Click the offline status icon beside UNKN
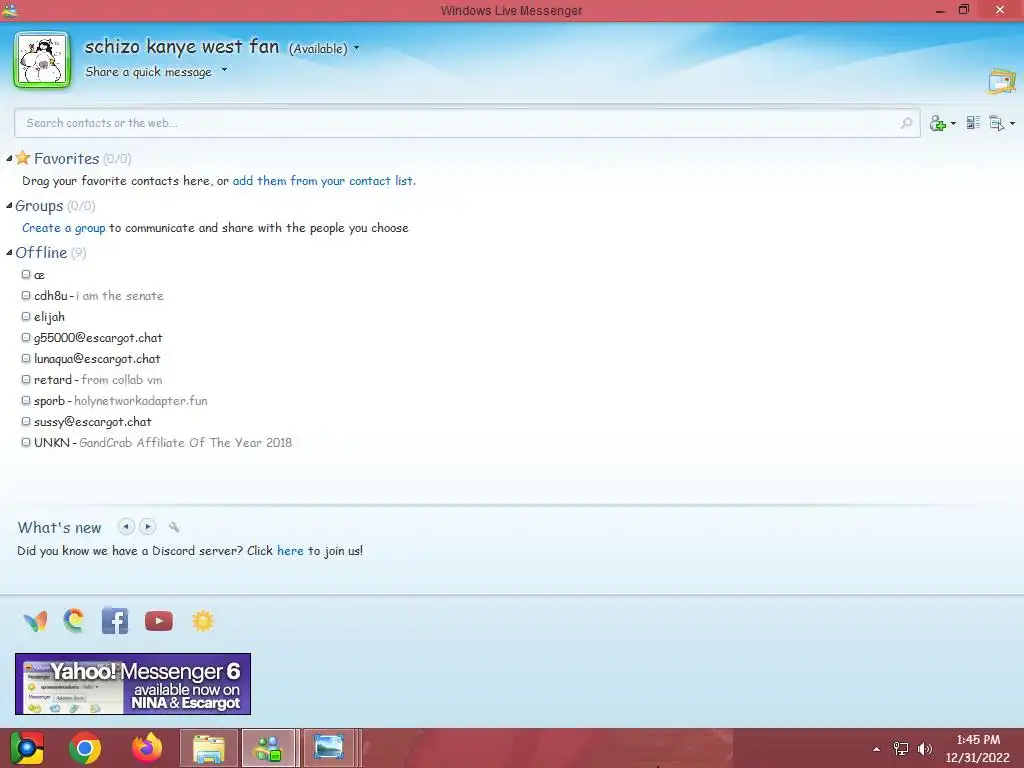Viewport: 1024px width, 768px height. pos(26,441)
